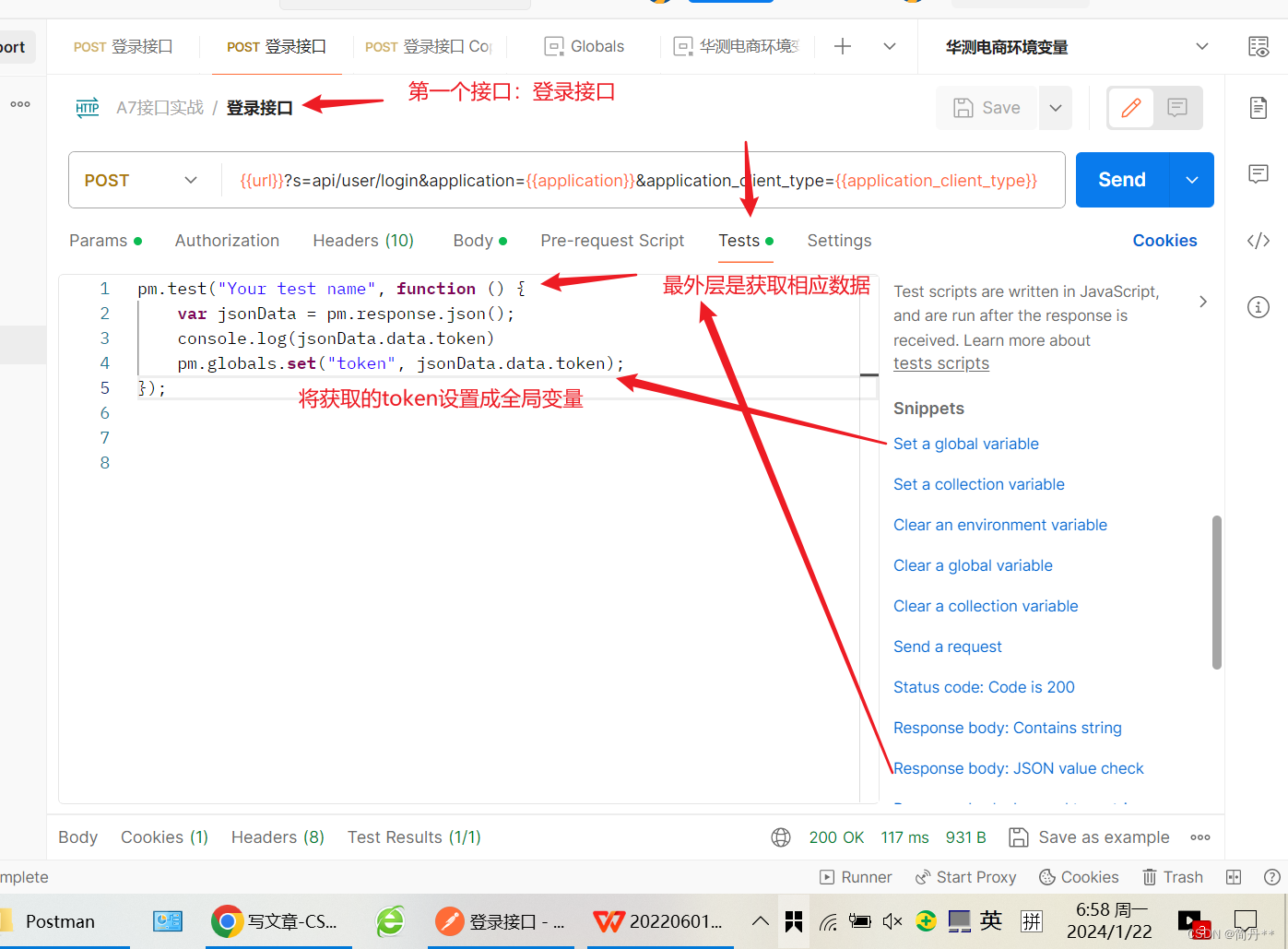Open the documentation icon in right sidebar
This screenshot has height=949, width=1288.
tap(1258, 108)
